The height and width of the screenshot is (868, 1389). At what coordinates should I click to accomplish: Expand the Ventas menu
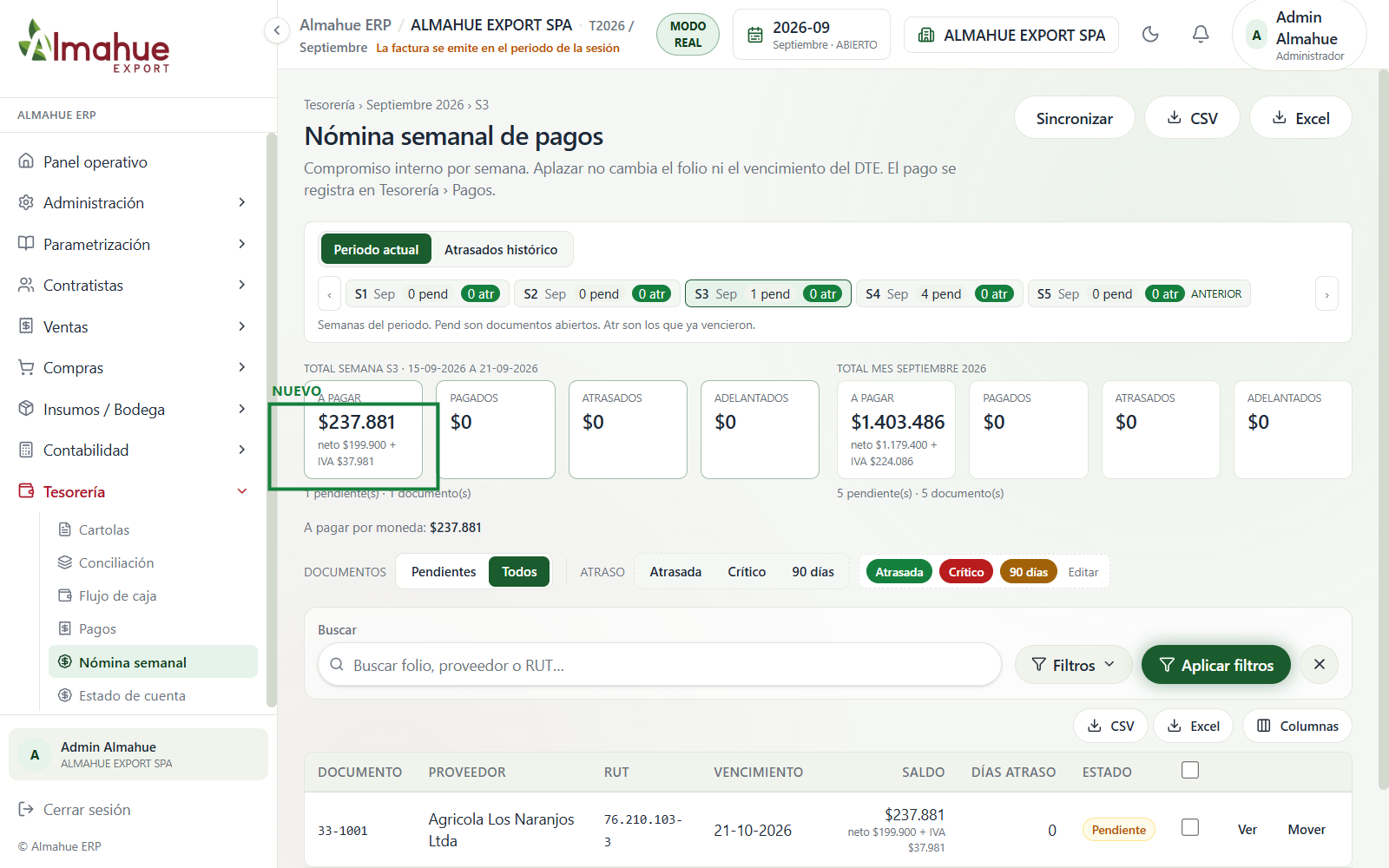(132, 326)
